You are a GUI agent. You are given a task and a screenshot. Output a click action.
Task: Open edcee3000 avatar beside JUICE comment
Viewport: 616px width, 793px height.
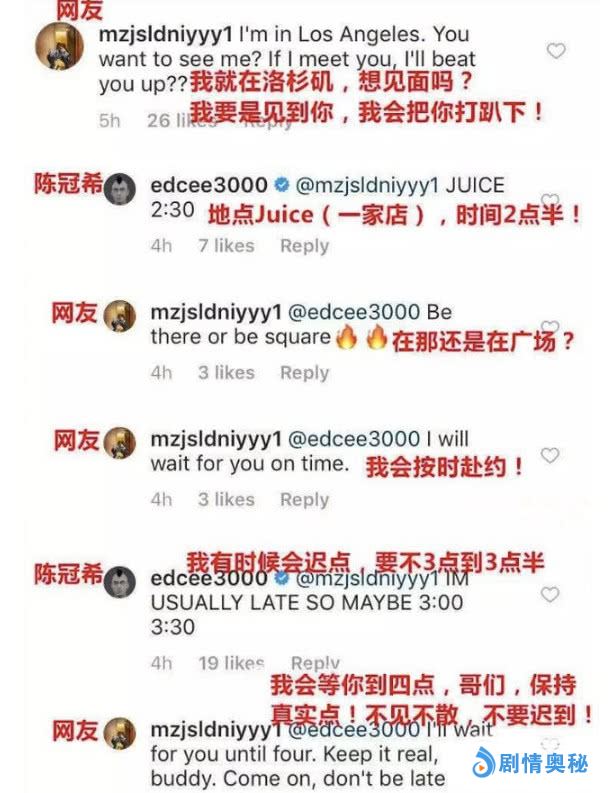coord(120,189)
